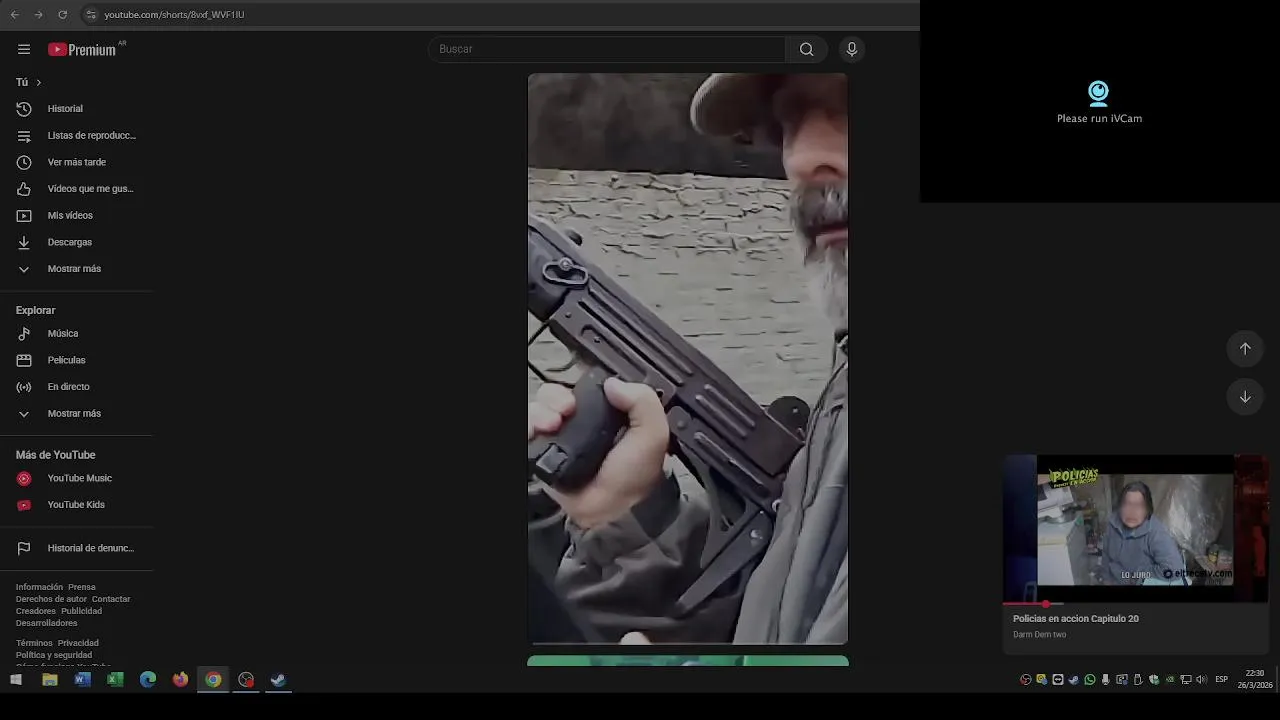Open Microsoft Edge from taskbar
The width and height of the screenshot is (1280, 720).
tap(148, 680)
